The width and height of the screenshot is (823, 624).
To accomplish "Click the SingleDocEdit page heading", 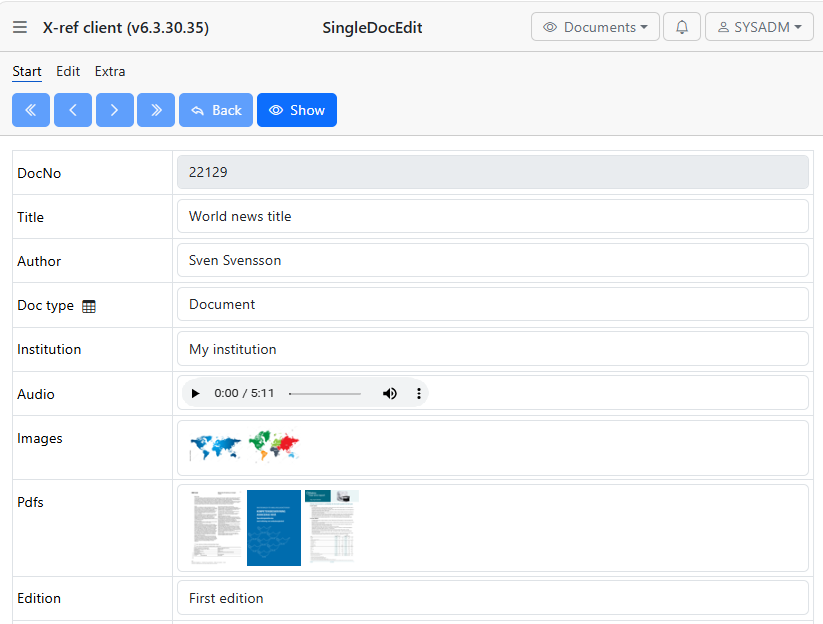I will tap(372, 27).
